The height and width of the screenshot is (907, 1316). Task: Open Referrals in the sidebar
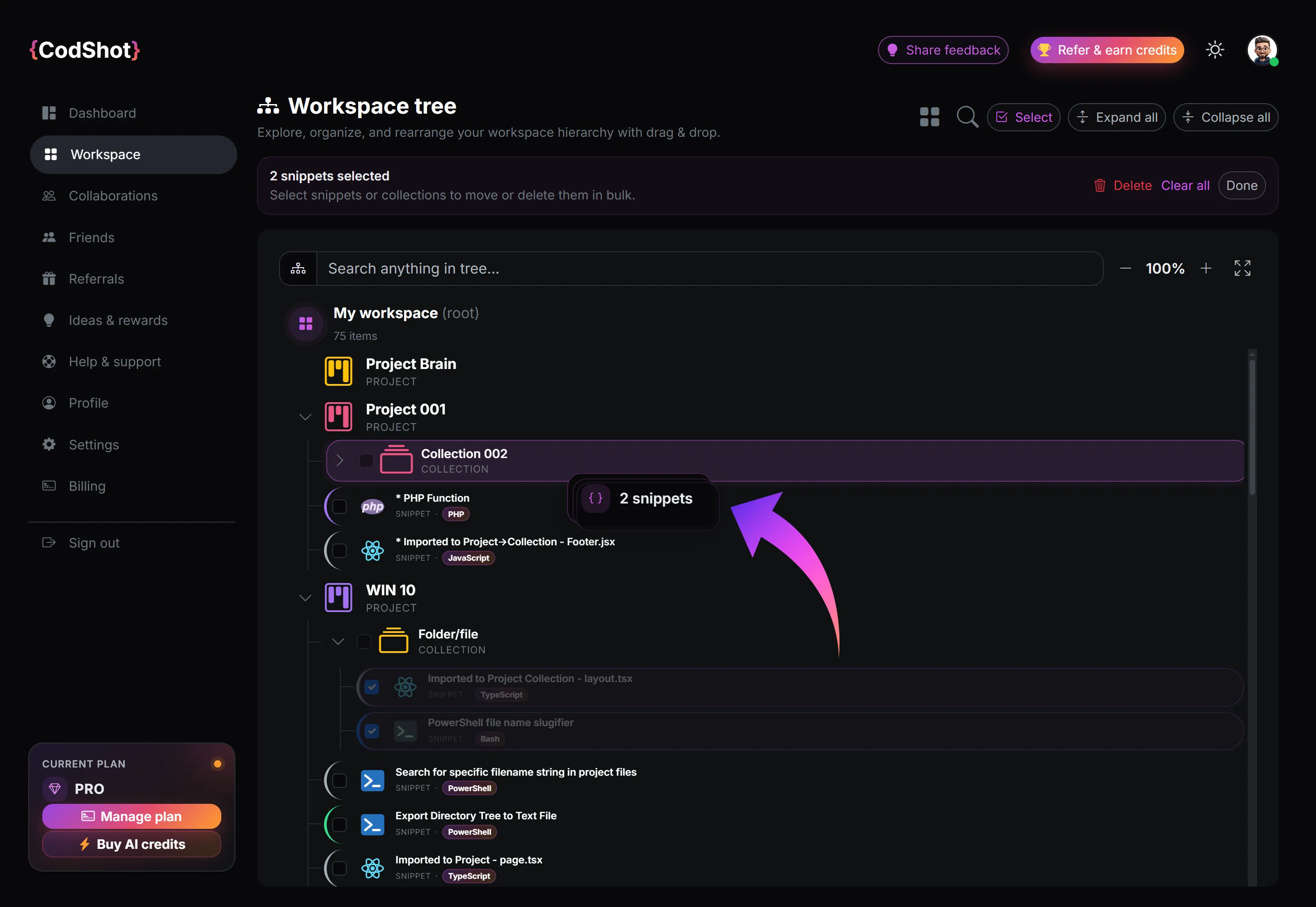[133, 279]
